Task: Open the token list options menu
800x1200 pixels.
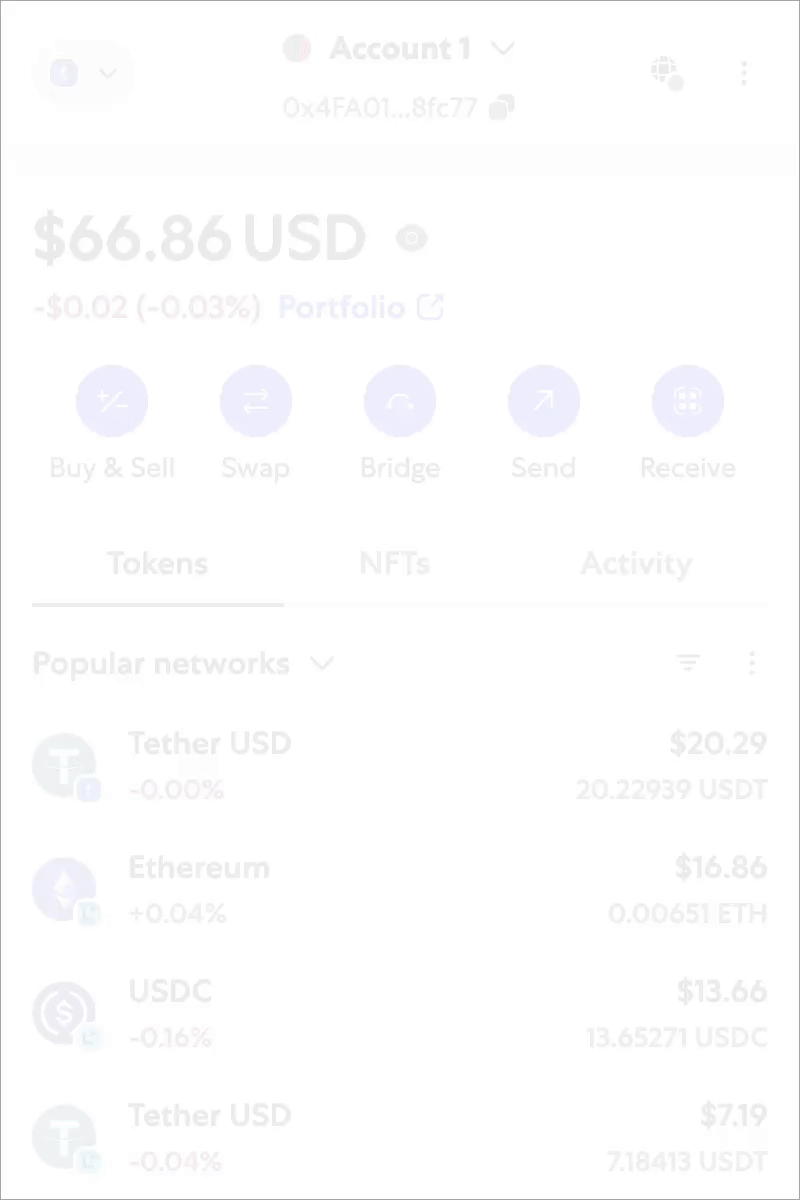Action: tap(752, 663)
